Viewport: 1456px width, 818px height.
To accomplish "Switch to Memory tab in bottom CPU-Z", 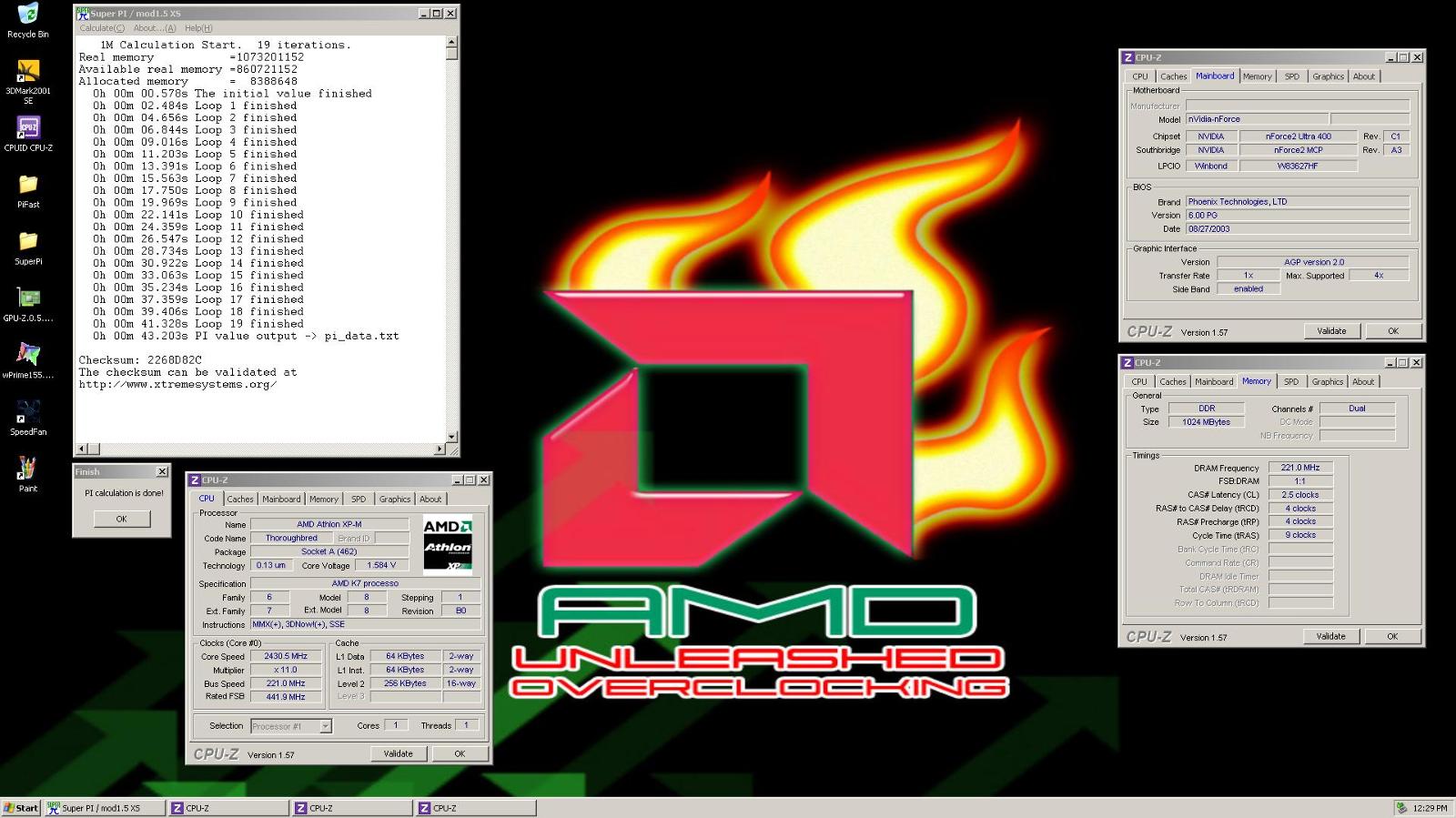I will (324, 499).
